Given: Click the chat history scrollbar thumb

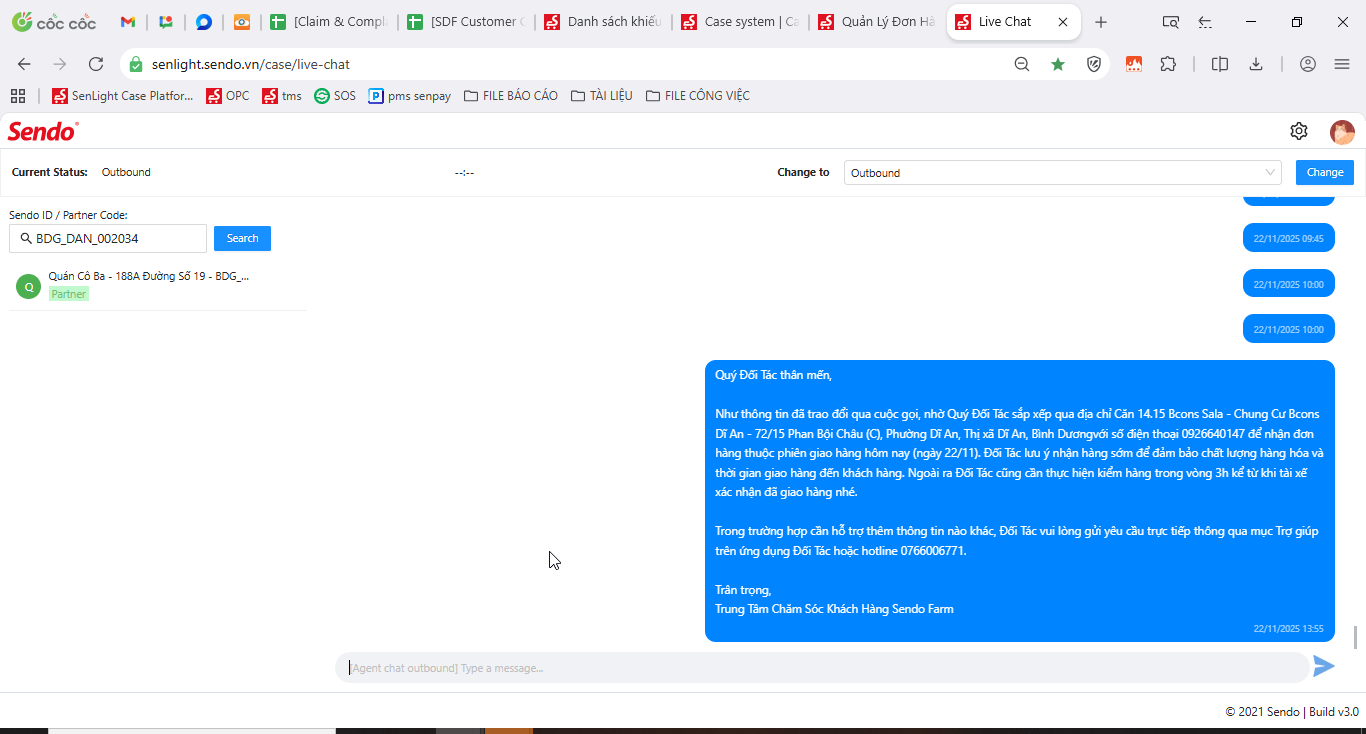Looking at the screenshot, I should pos(1356,637).
